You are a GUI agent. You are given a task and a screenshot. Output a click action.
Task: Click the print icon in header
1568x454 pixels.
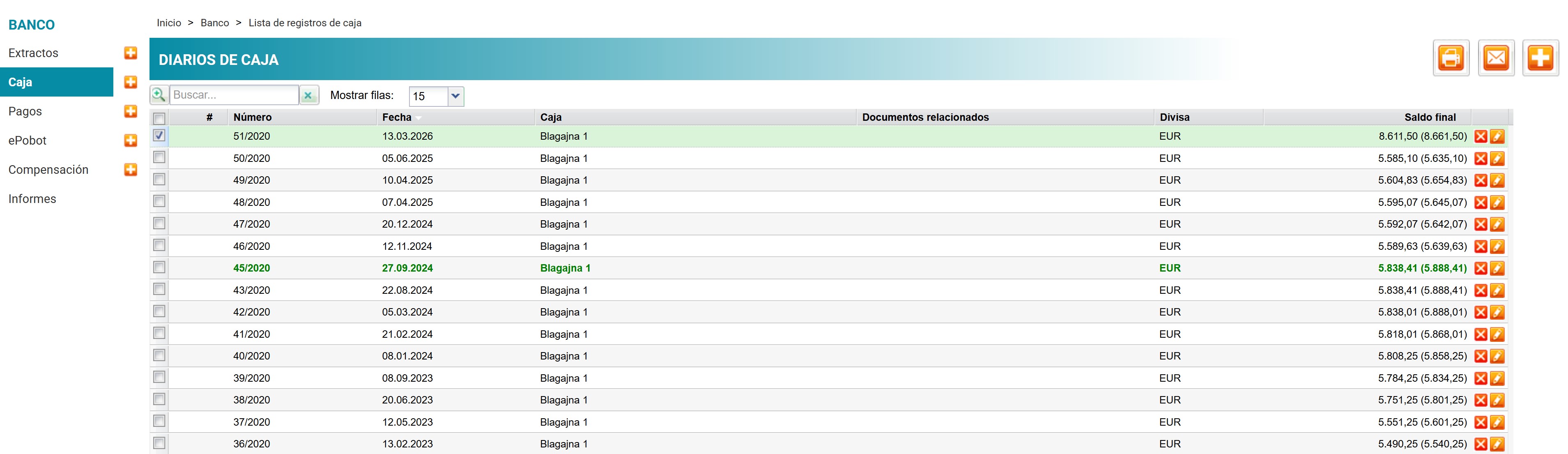click(x=1451, y=58)
